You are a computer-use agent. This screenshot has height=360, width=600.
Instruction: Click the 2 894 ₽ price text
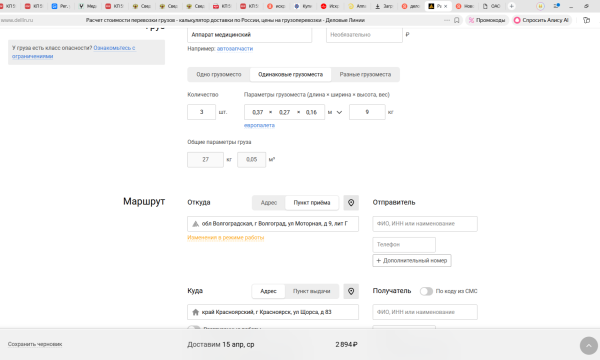(x=346, y=344)
